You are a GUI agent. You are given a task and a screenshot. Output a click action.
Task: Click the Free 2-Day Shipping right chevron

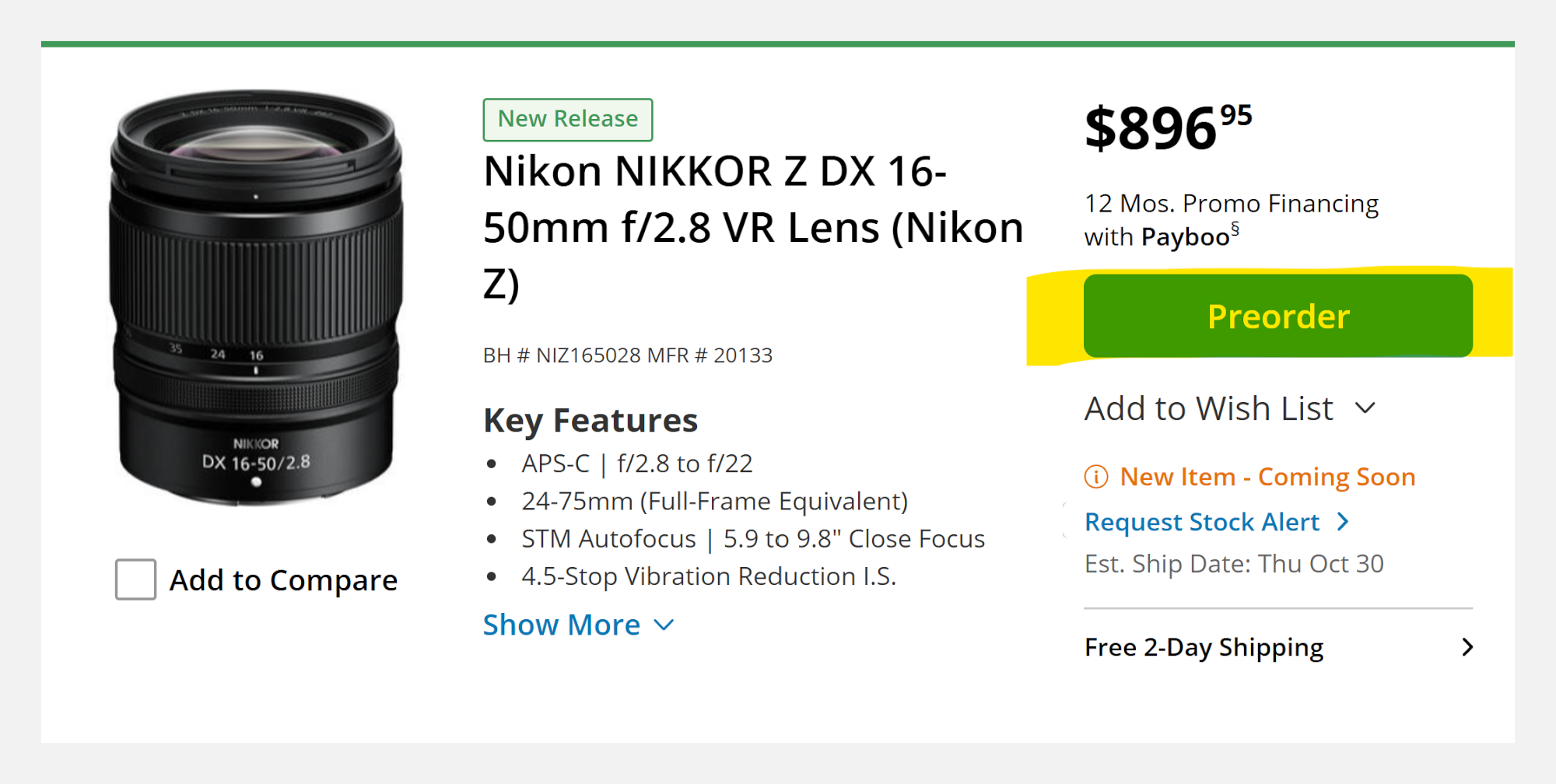click(1467, 647)
